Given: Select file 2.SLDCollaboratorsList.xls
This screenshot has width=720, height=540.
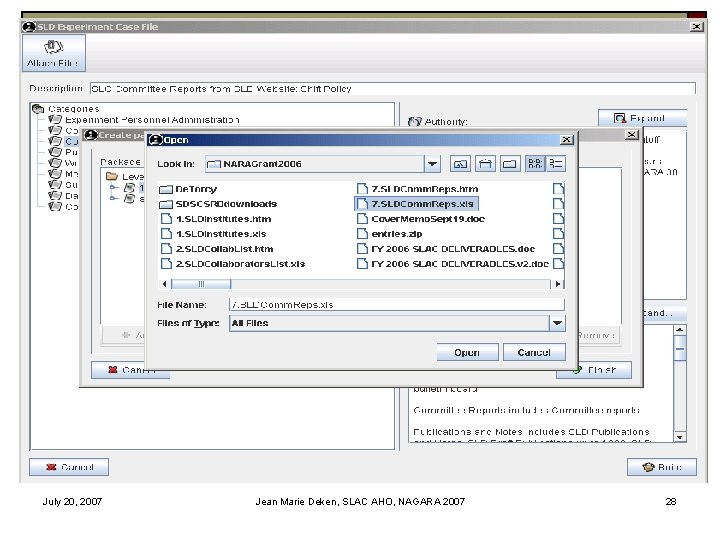Looking at the screenshot, I should (233, 264).
